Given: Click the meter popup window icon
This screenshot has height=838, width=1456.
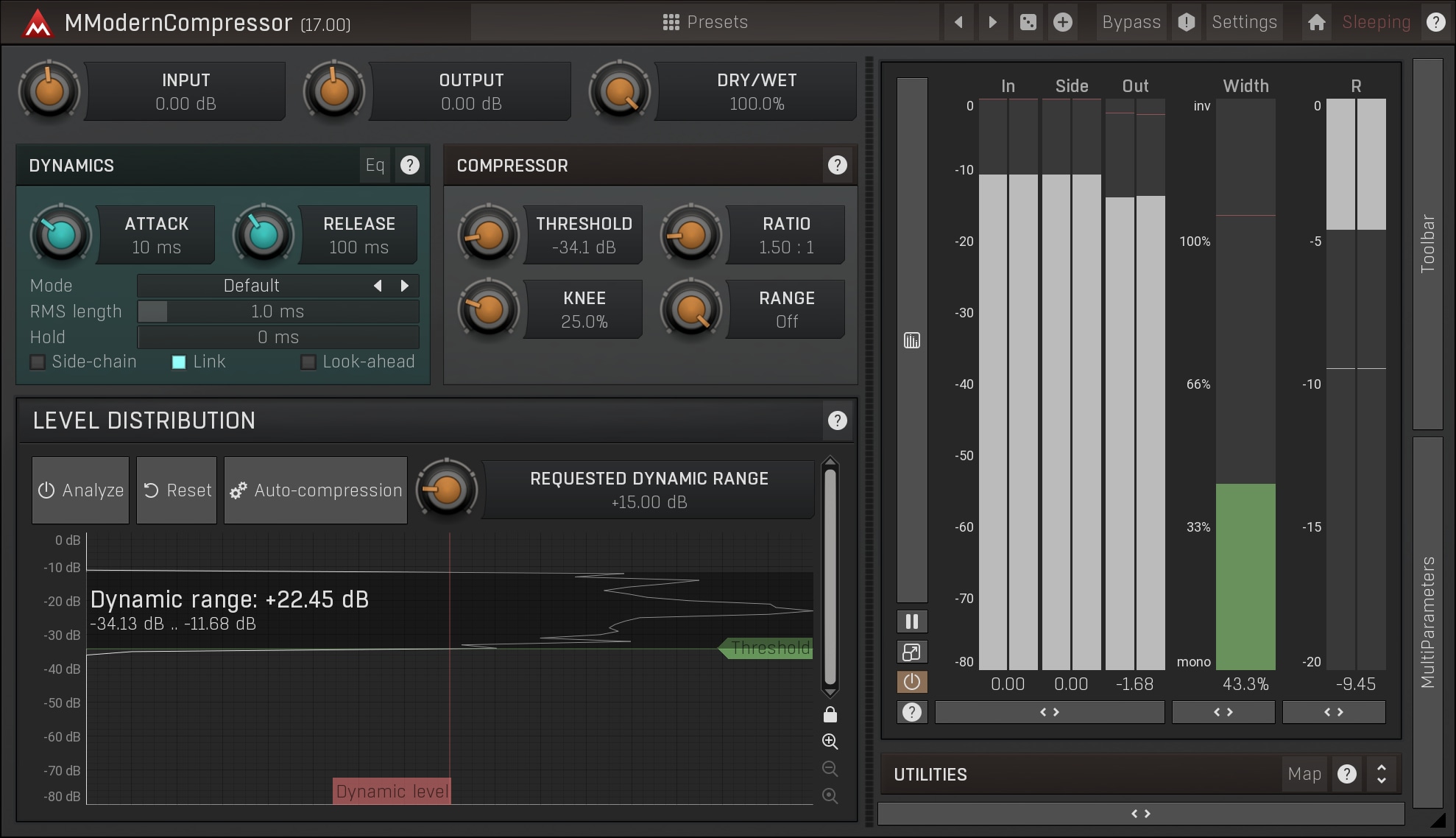Looking at the screenshot, I should 911,652.
